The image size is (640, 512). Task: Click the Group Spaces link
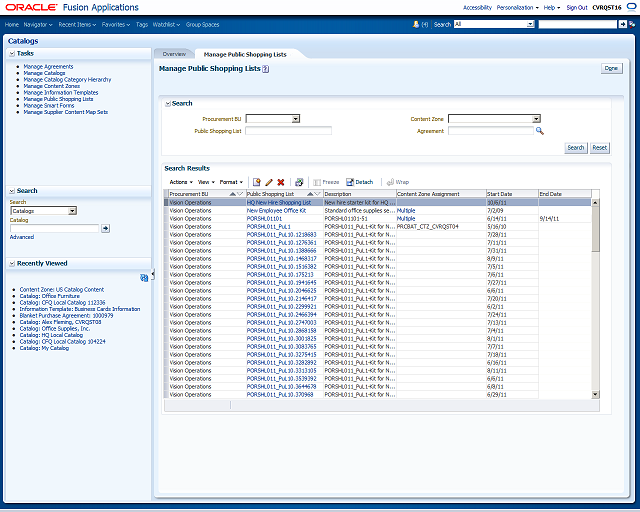tap(202, 25)
